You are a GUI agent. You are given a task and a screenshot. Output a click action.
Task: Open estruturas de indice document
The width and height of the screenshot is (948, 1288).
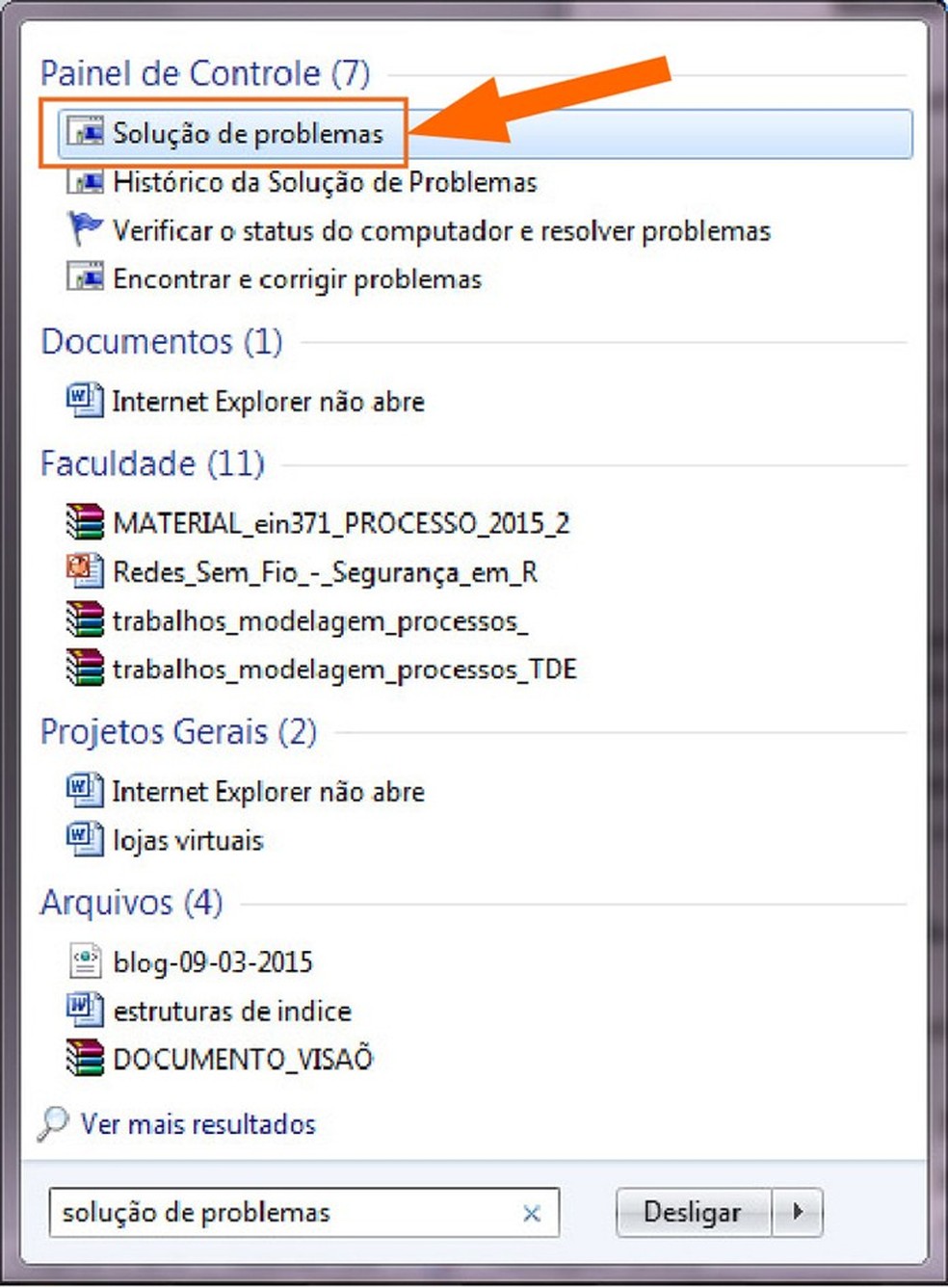coord(231,1011)
